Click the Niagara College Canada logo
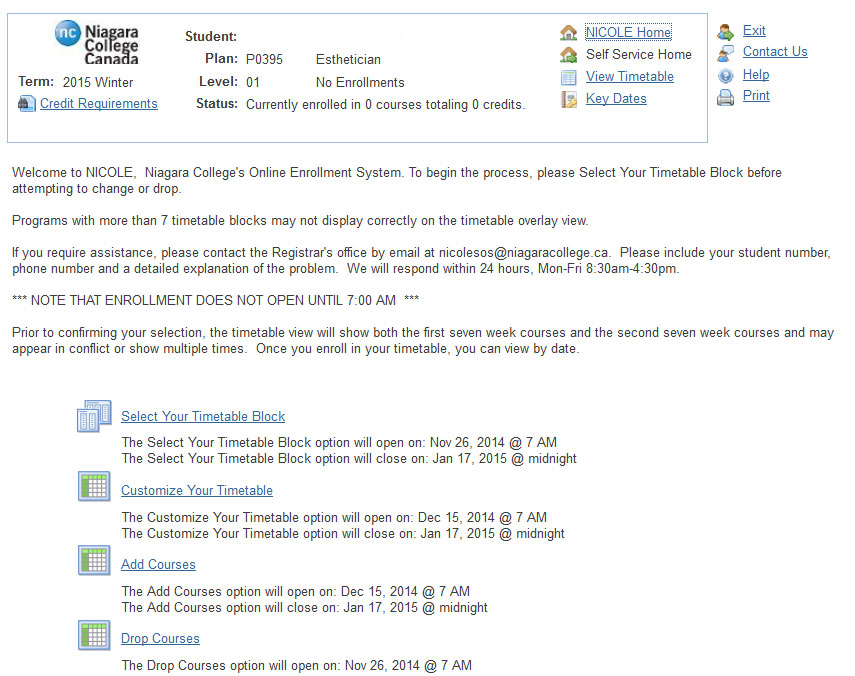This screenshot has height=676, width=855. (97, 43)
